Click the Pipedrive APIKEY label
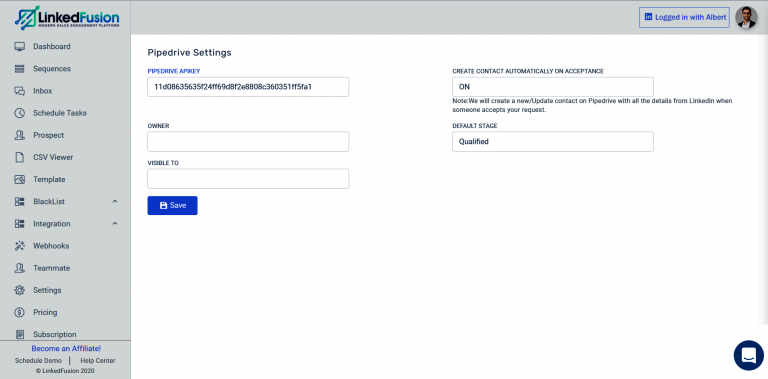Screen dimensions: 768x379 point(174,71)
